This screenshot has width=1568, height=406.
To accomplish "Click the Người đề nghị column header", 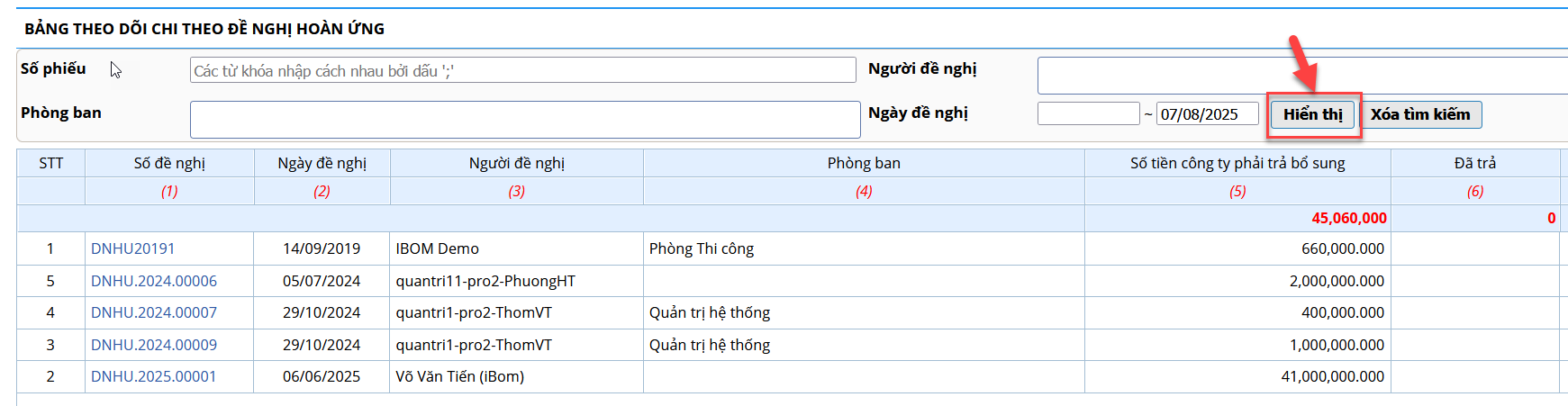I will point(517,163).
